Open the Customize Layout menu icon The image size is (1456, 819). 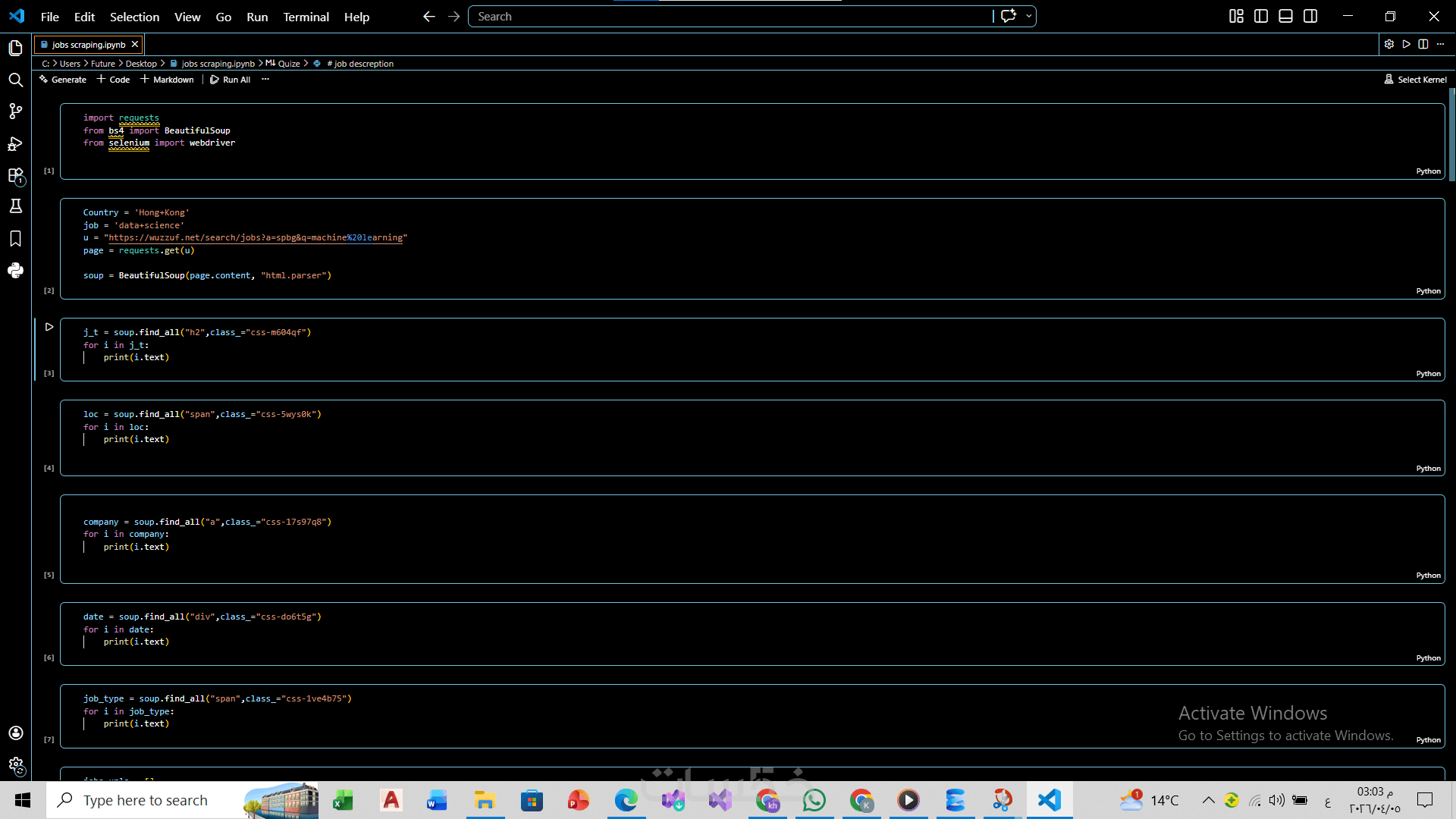[x=1236, y=16]
